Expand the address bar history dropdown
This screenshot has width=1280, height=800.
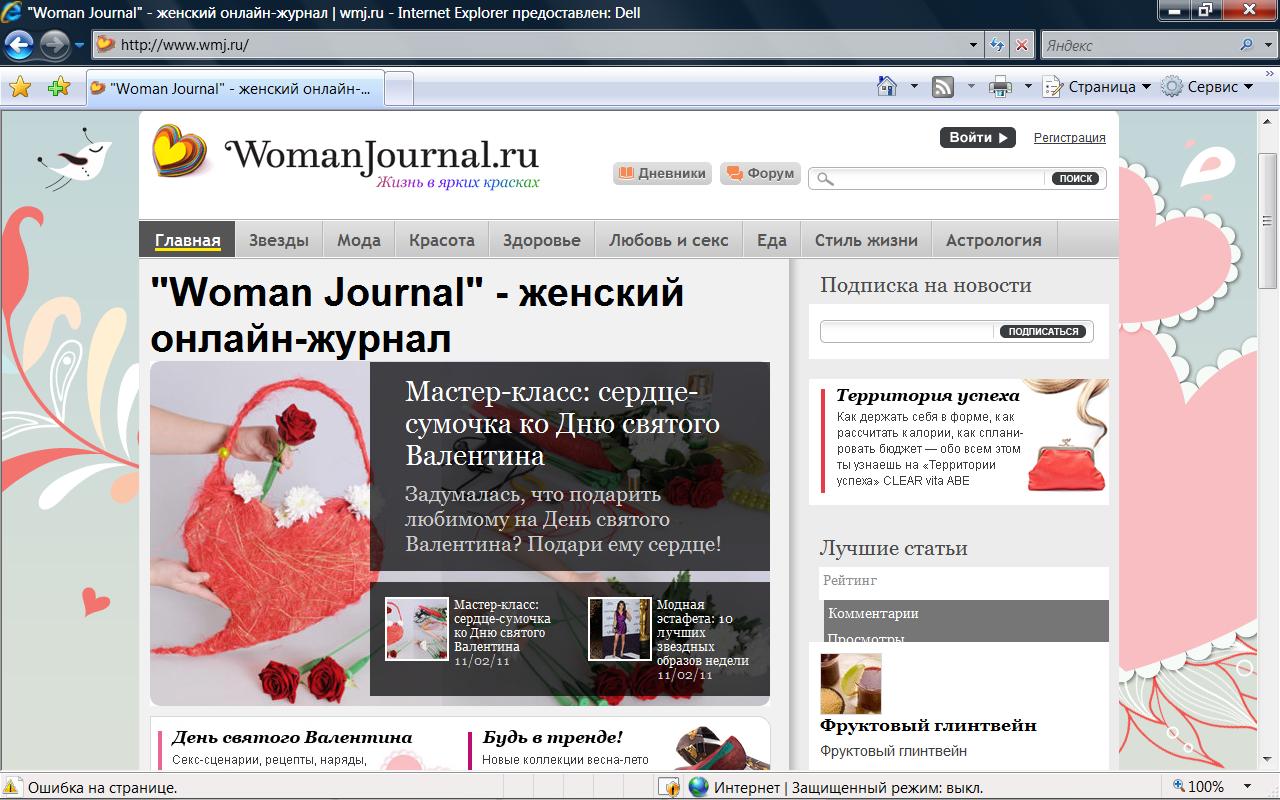pyautogui.click(x=974, y=45)
